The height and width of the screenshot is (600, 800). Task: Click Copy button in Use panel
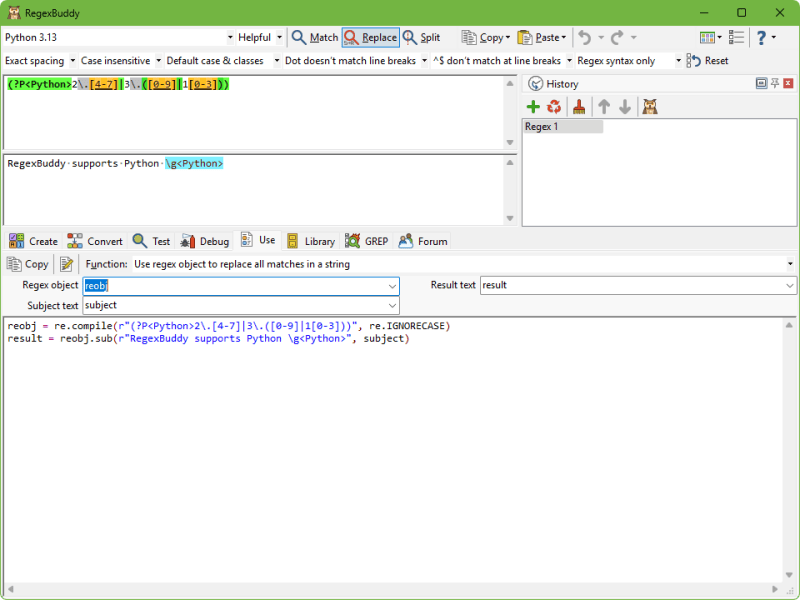click(x=28, y=264)
